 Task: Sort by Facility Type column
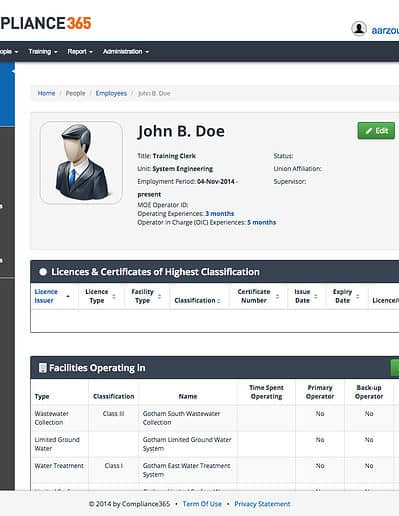pyautogui.click(x=147, y=296)
